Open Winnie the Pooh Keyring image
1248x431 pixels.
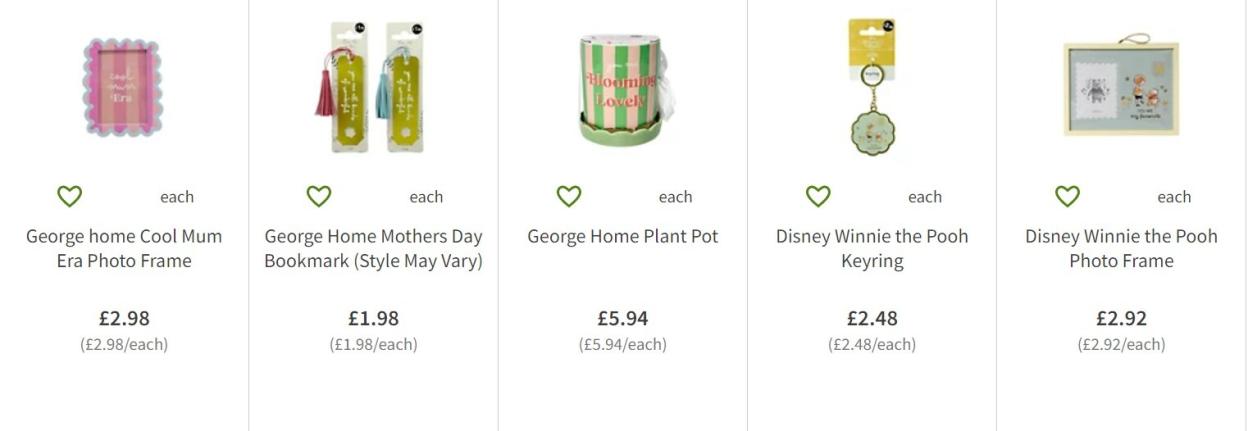872,89
